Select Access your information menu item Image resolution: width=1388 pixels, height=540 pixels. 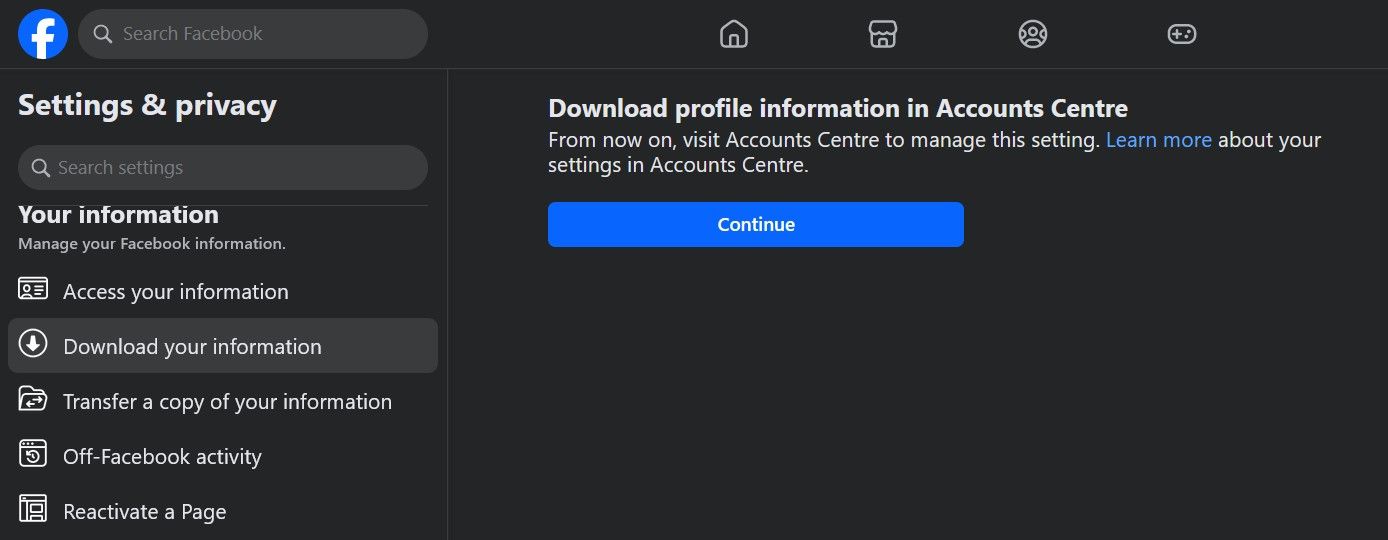tap(176, 292)
